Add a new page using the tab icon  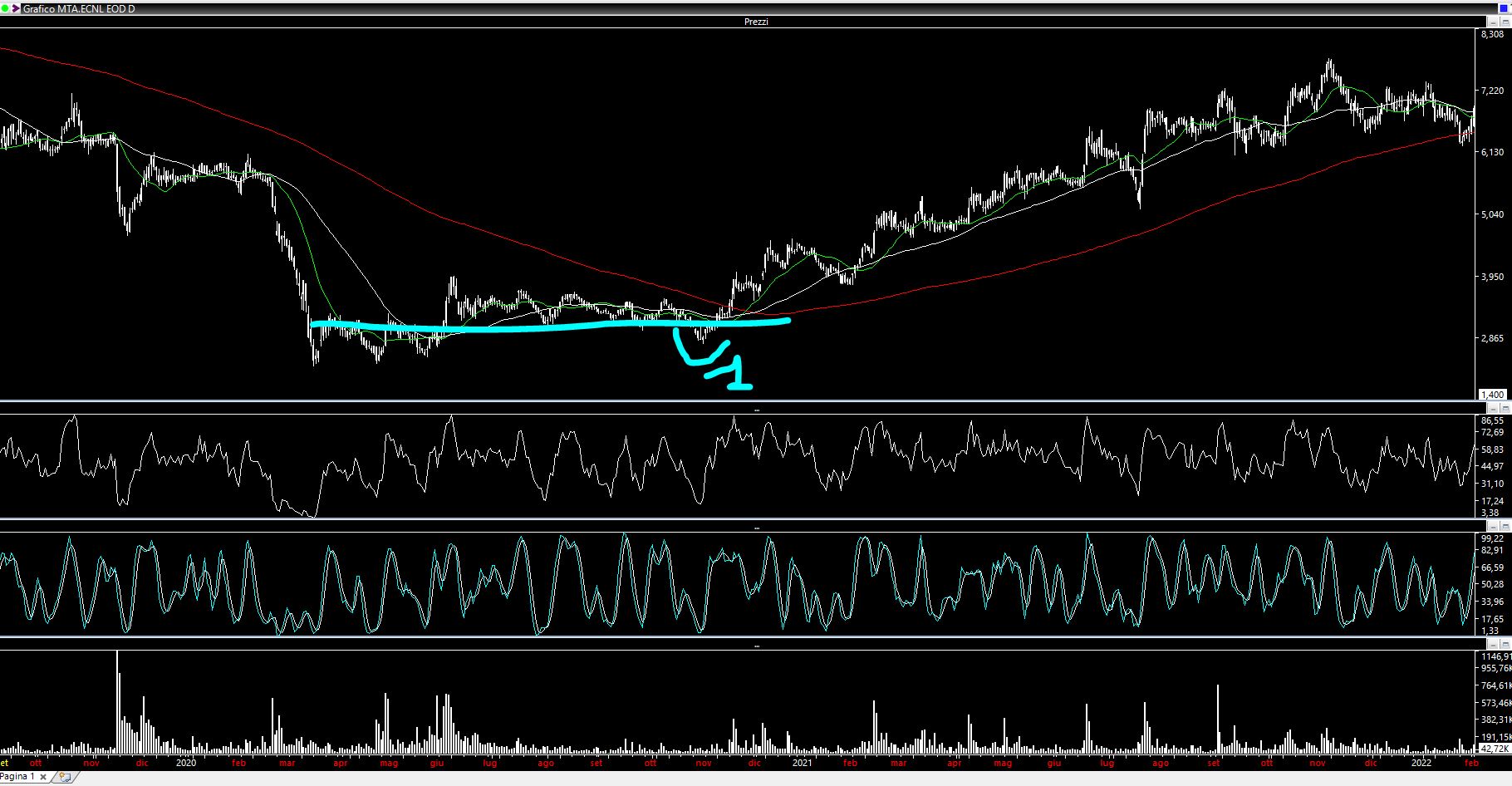click(x=64, y=777)
